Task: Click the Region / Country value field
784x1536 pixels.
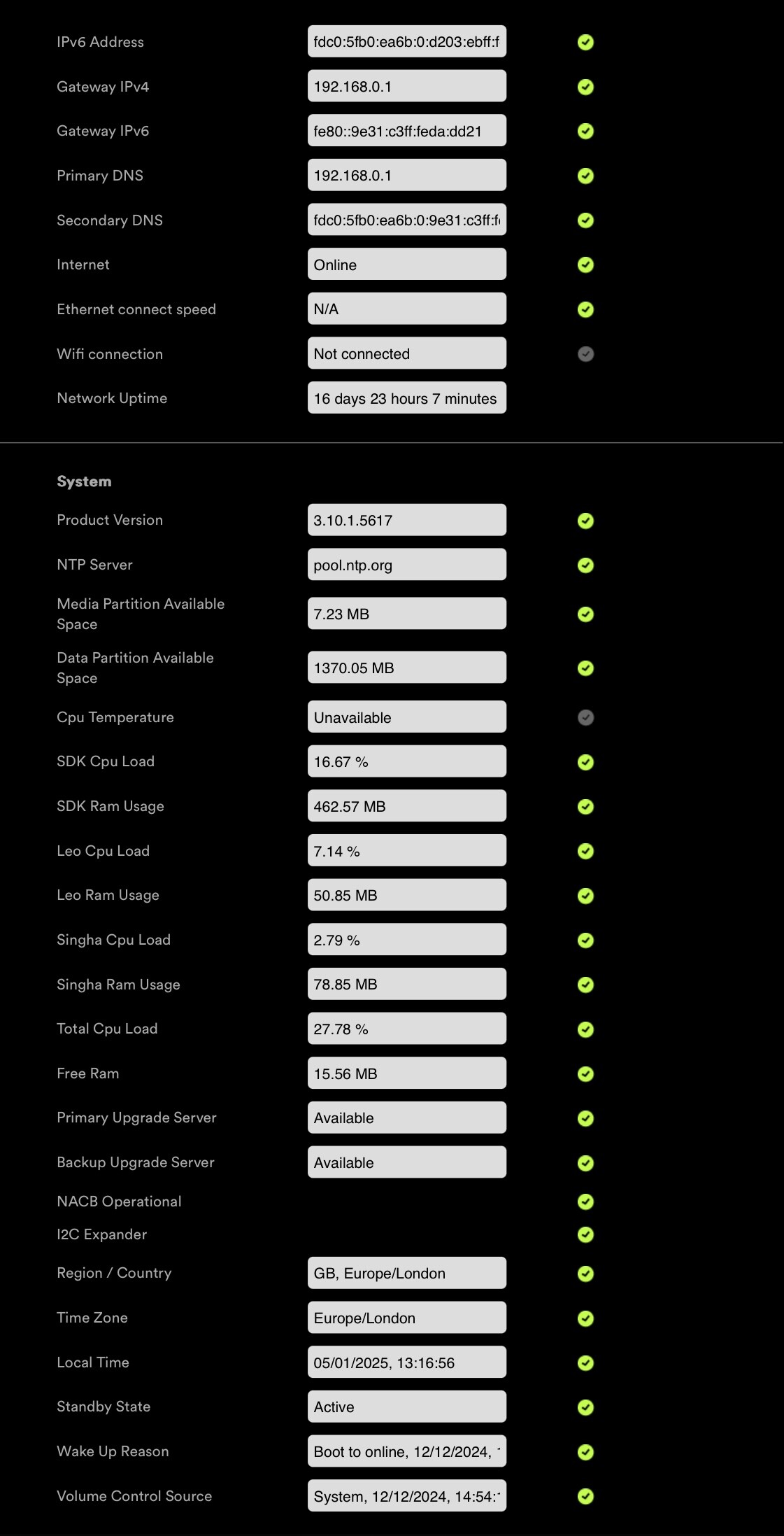Action: click(x=406, y=1273)
